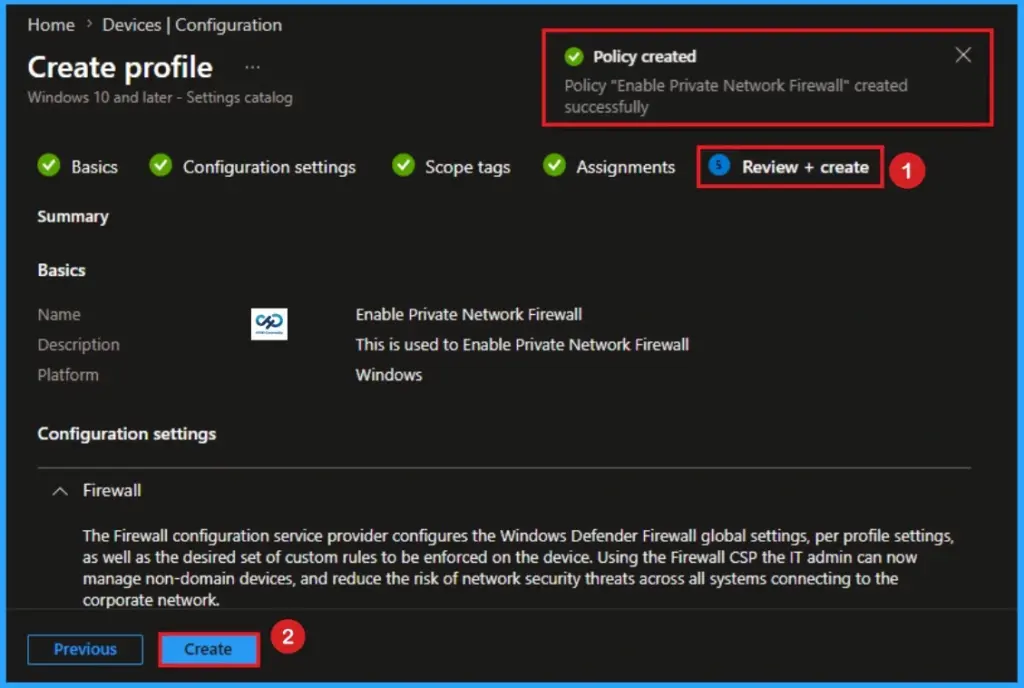Open Devices | Configuration breadcrumb

pos(192,25)
